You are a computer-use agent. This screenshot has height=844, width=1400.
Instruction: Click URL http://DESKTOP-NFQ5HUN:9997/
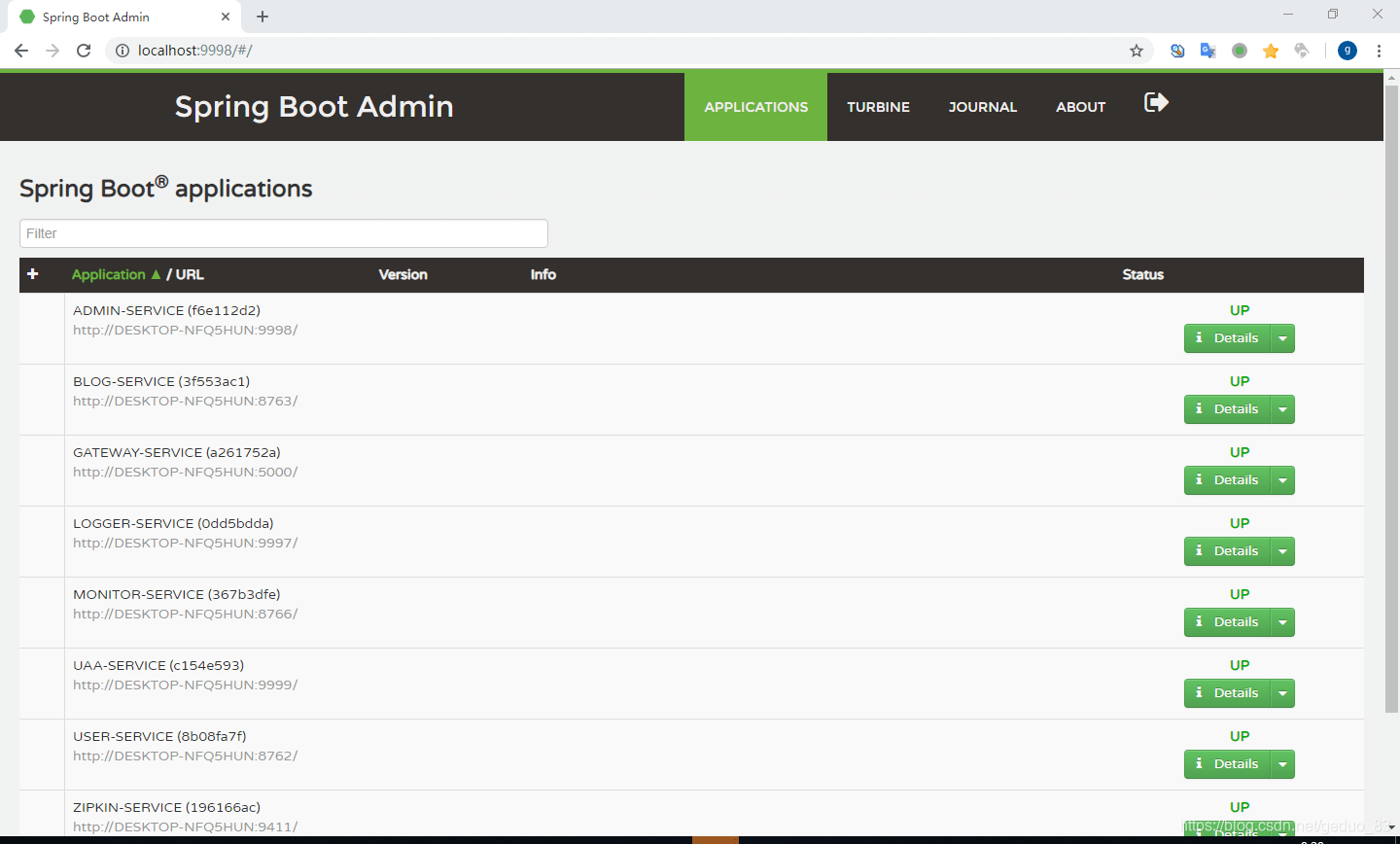click(x=185, y=543)
